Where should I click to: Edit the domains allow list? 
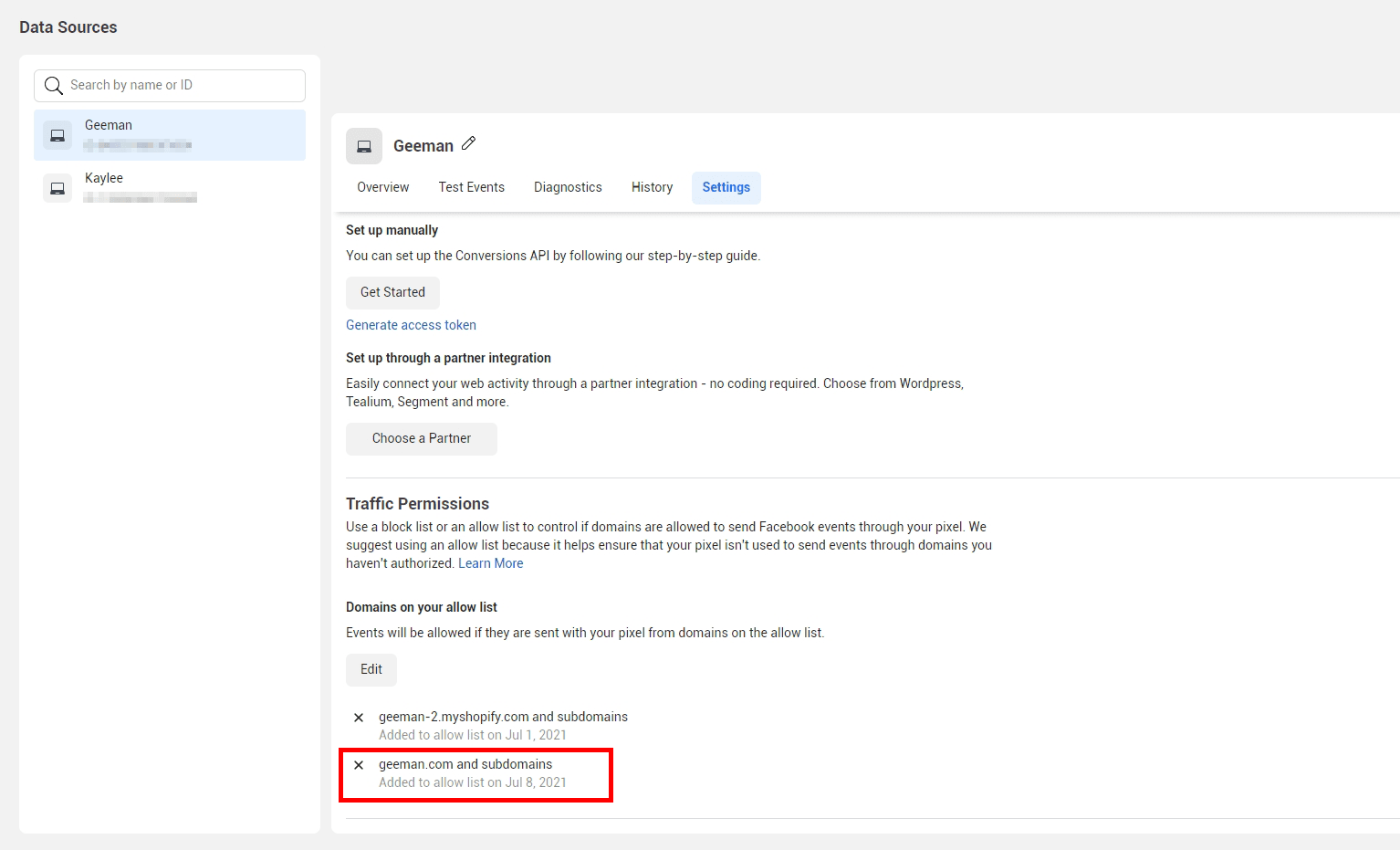[x=371, y=670]
